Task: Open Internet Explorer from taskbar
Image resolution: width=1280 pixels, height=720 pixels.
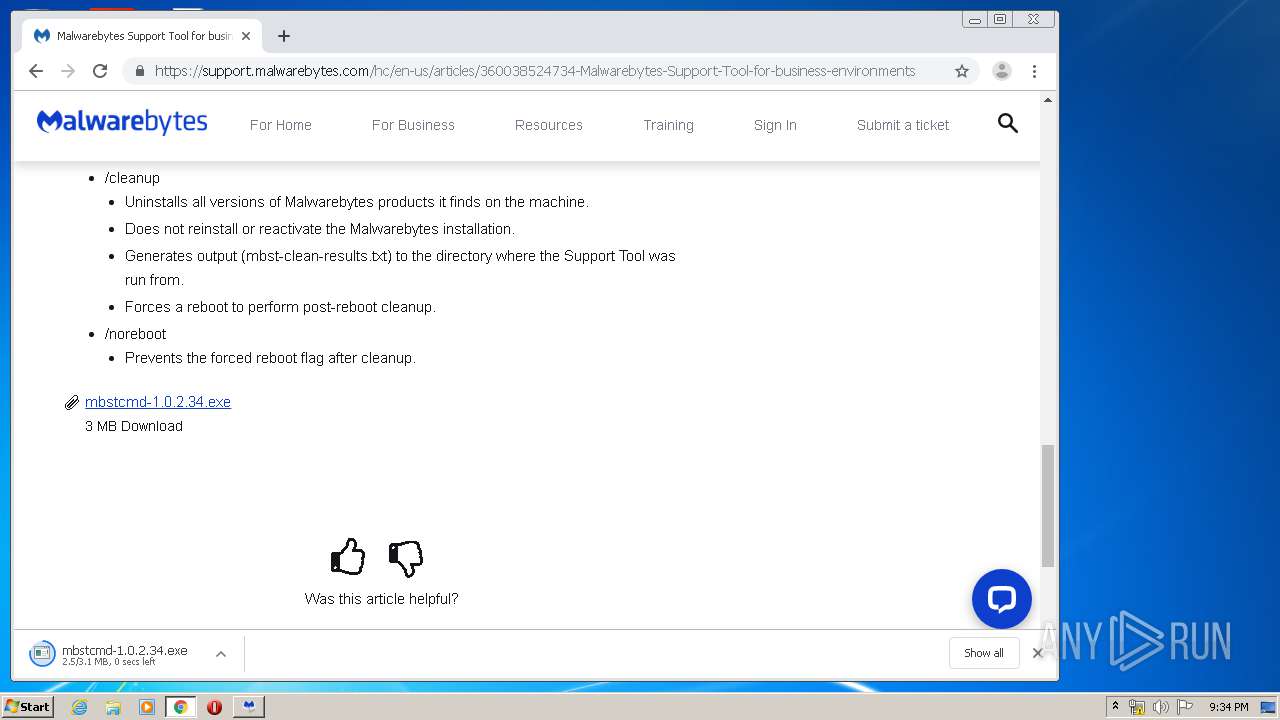Action: [x=80, y=707]
